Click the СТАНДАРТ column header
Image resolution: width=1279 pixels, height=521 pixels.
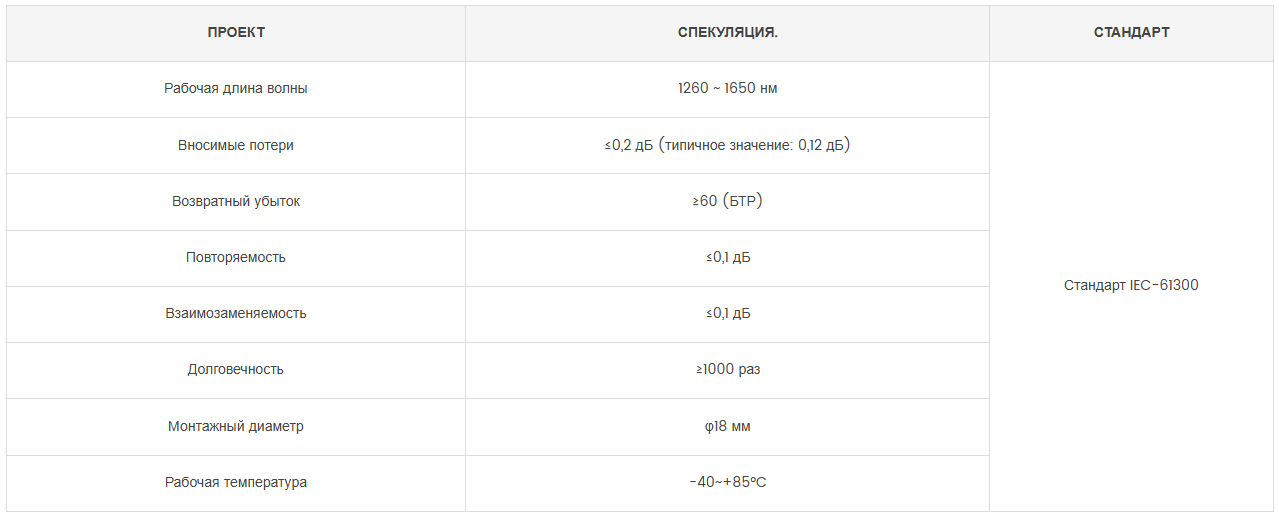coord(1131,32)
